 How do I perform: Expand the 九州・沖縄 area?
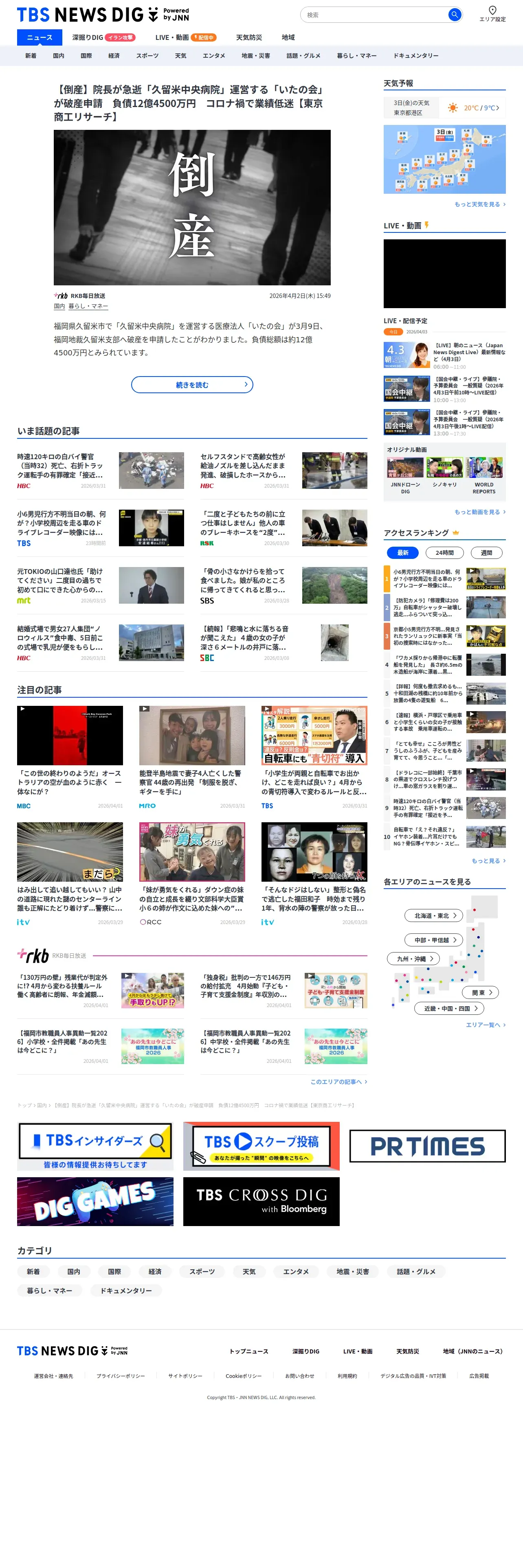click(413, 959)
